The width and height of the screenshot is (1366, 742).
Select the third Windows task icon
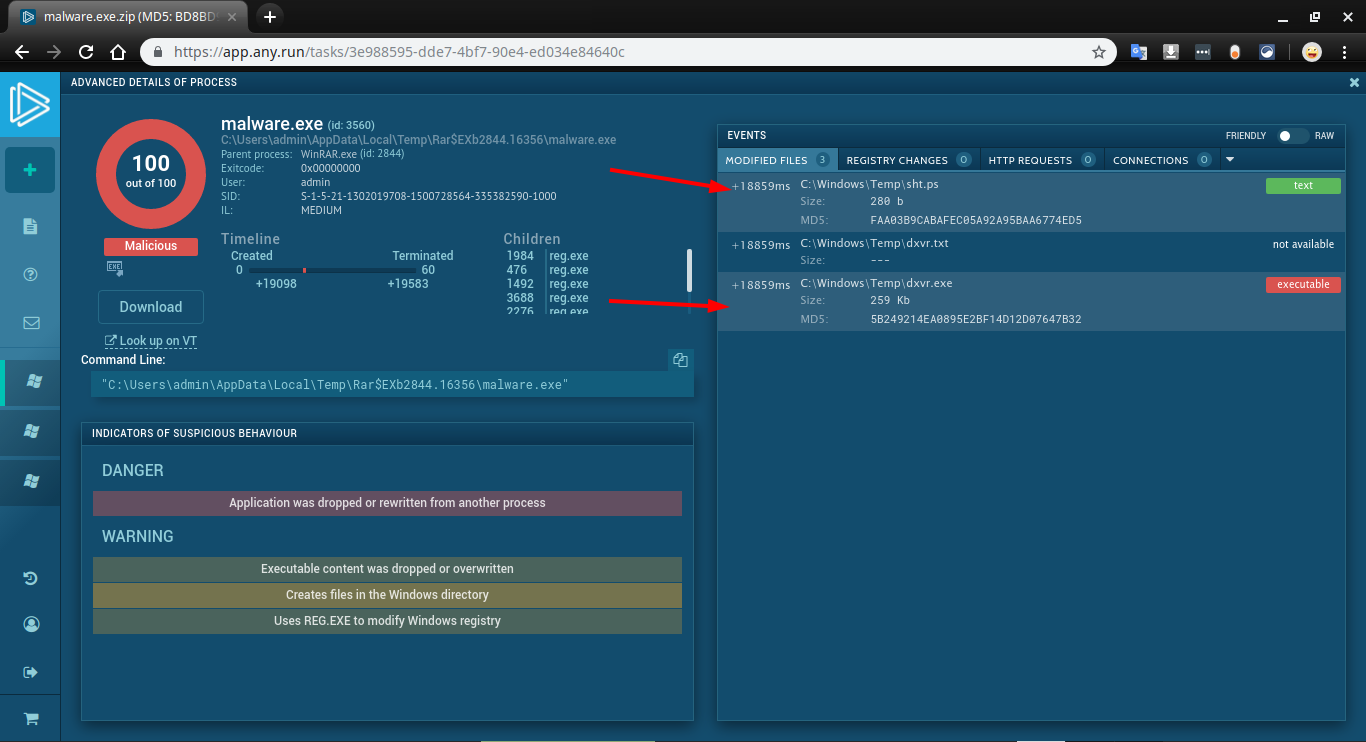31,481
